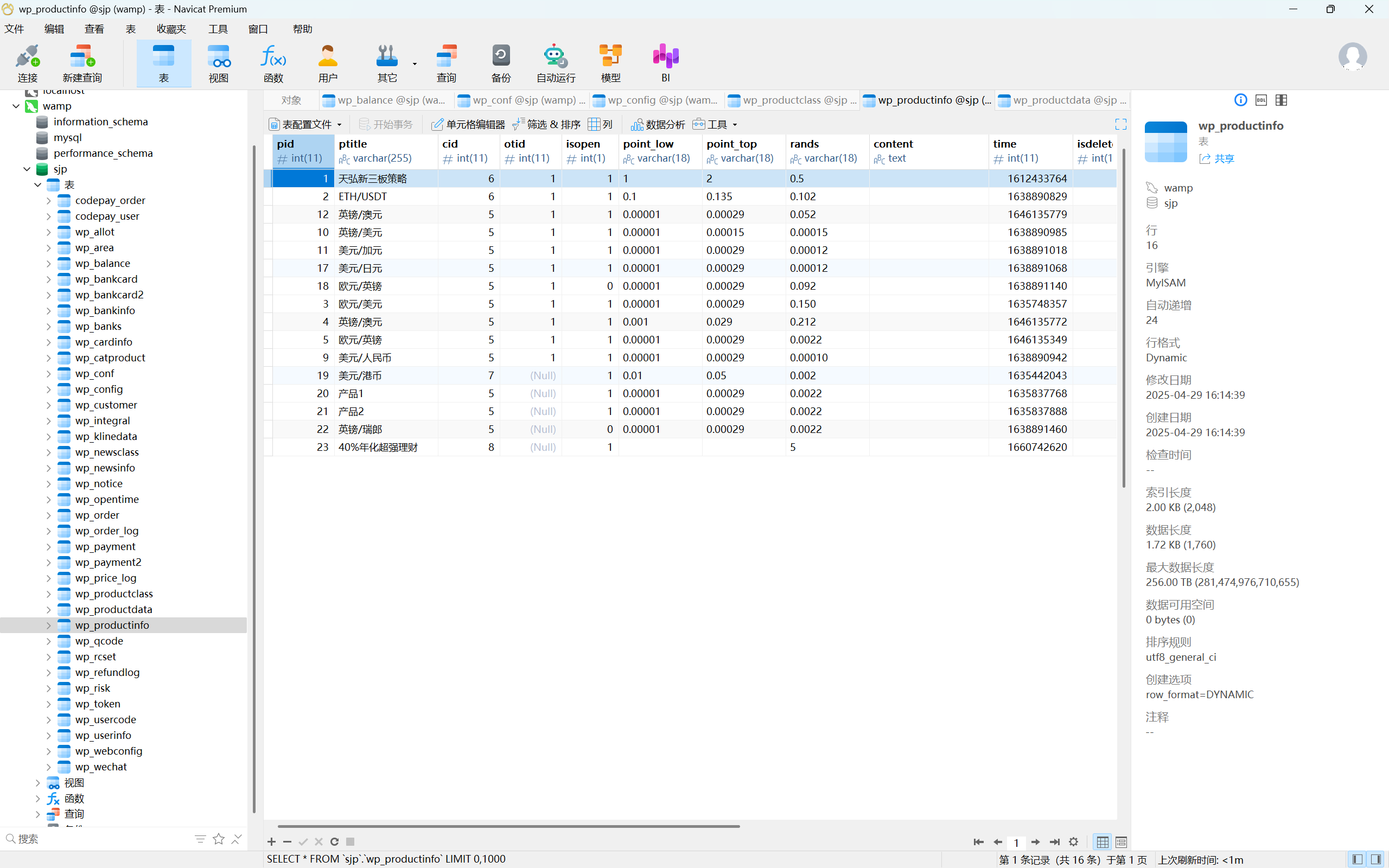Open the 收藏夹 menu

click(171, 29)
